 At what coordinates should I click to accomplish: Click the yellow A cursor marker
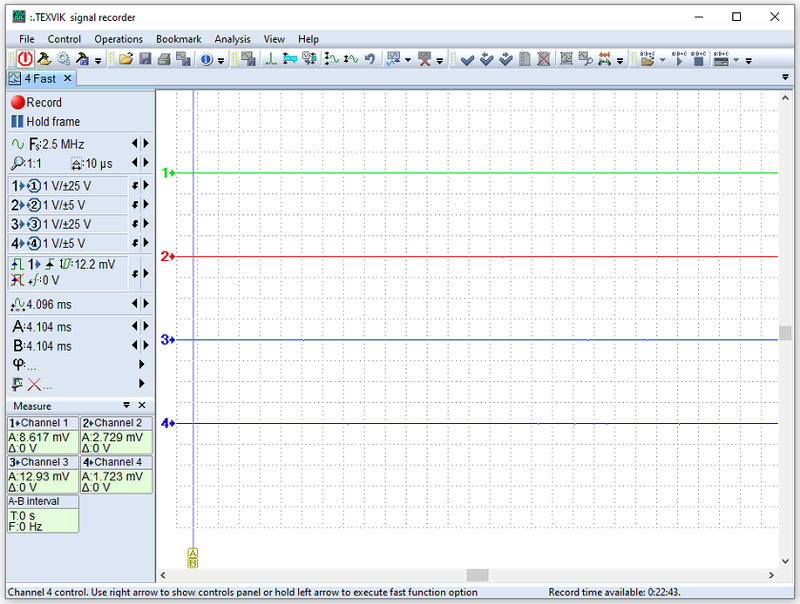pos(193,552)
